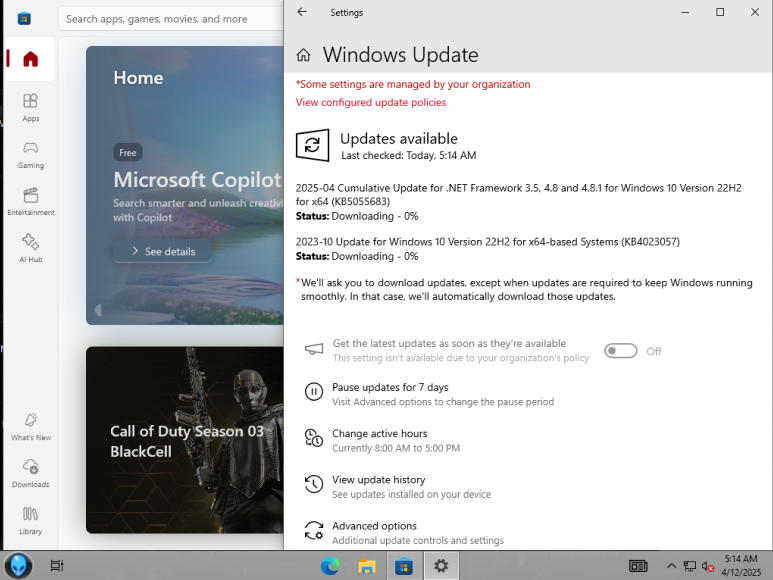
Task: Click the Windows Update page heading
Action: point(400,55)
